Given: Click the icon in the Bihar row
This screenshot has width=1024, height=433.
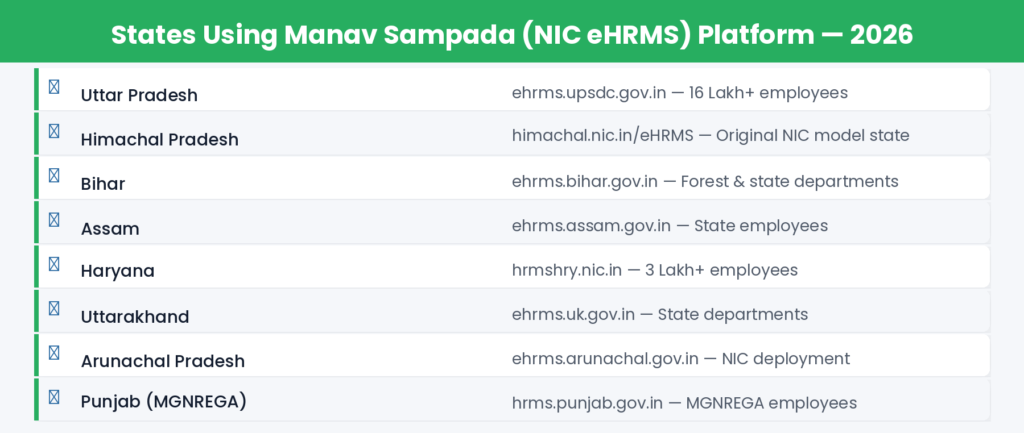Looking at the screenshot, I should coord(54,175).
